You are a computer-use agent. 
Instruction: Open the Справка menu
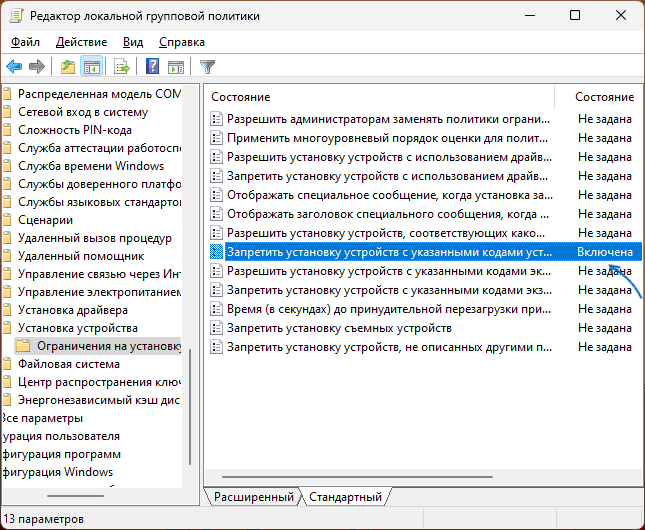tap(182, 42)
